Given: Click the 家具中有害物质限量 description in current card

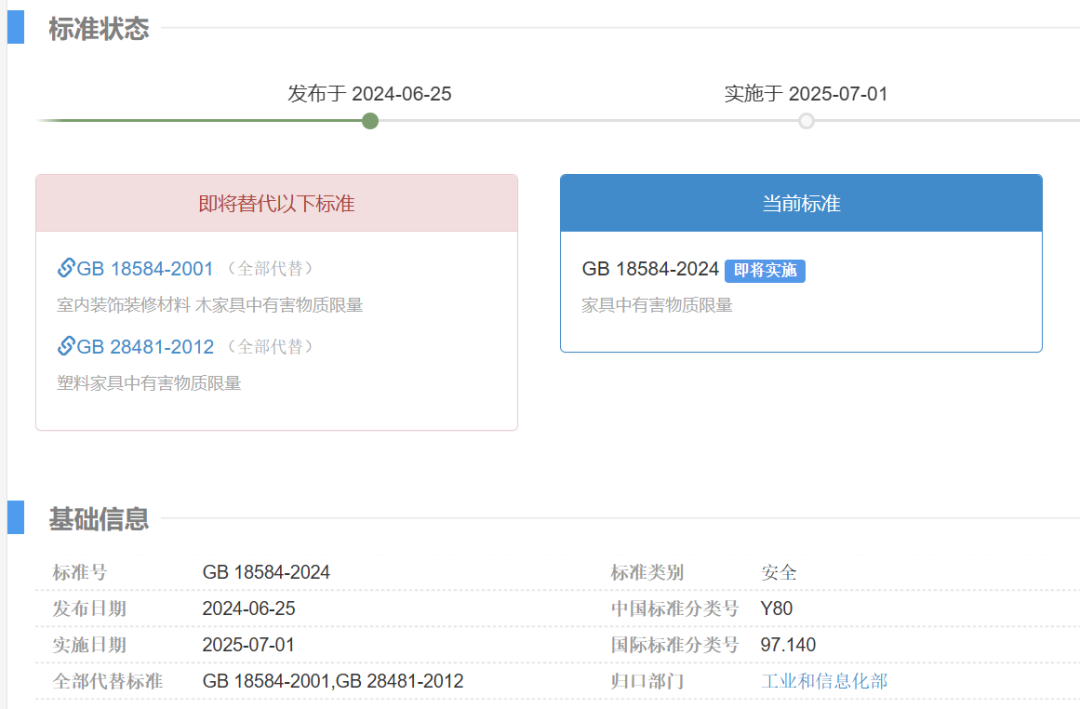Looking at the screenshot, I should pos(657,305).
